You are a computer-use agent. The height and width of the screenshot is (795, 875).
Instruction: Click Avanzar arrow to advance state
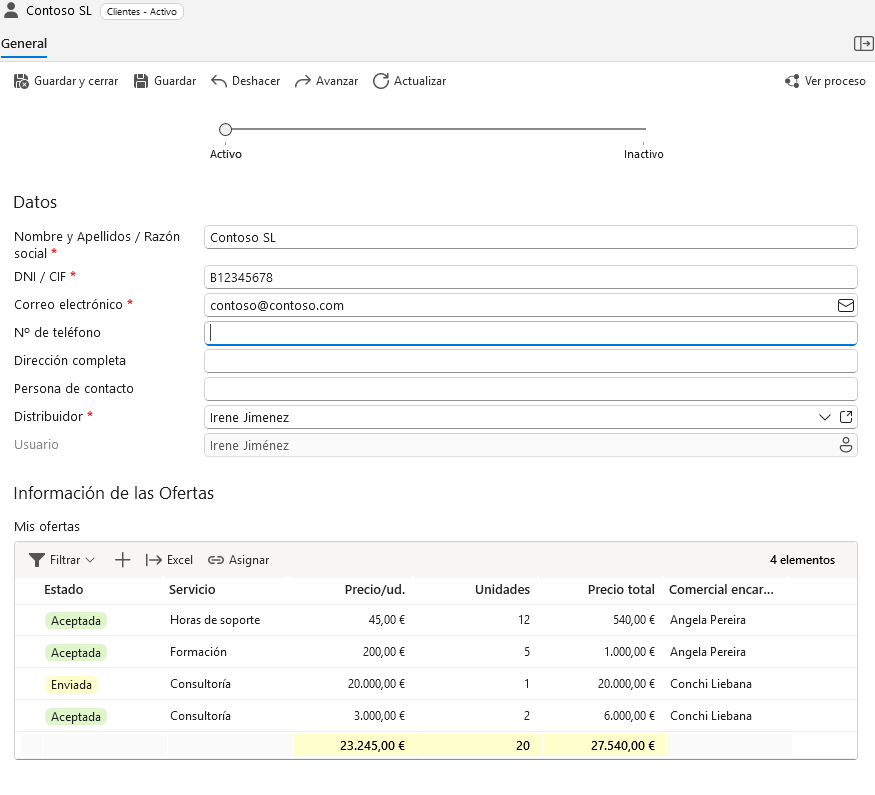[x=303, y=81]
